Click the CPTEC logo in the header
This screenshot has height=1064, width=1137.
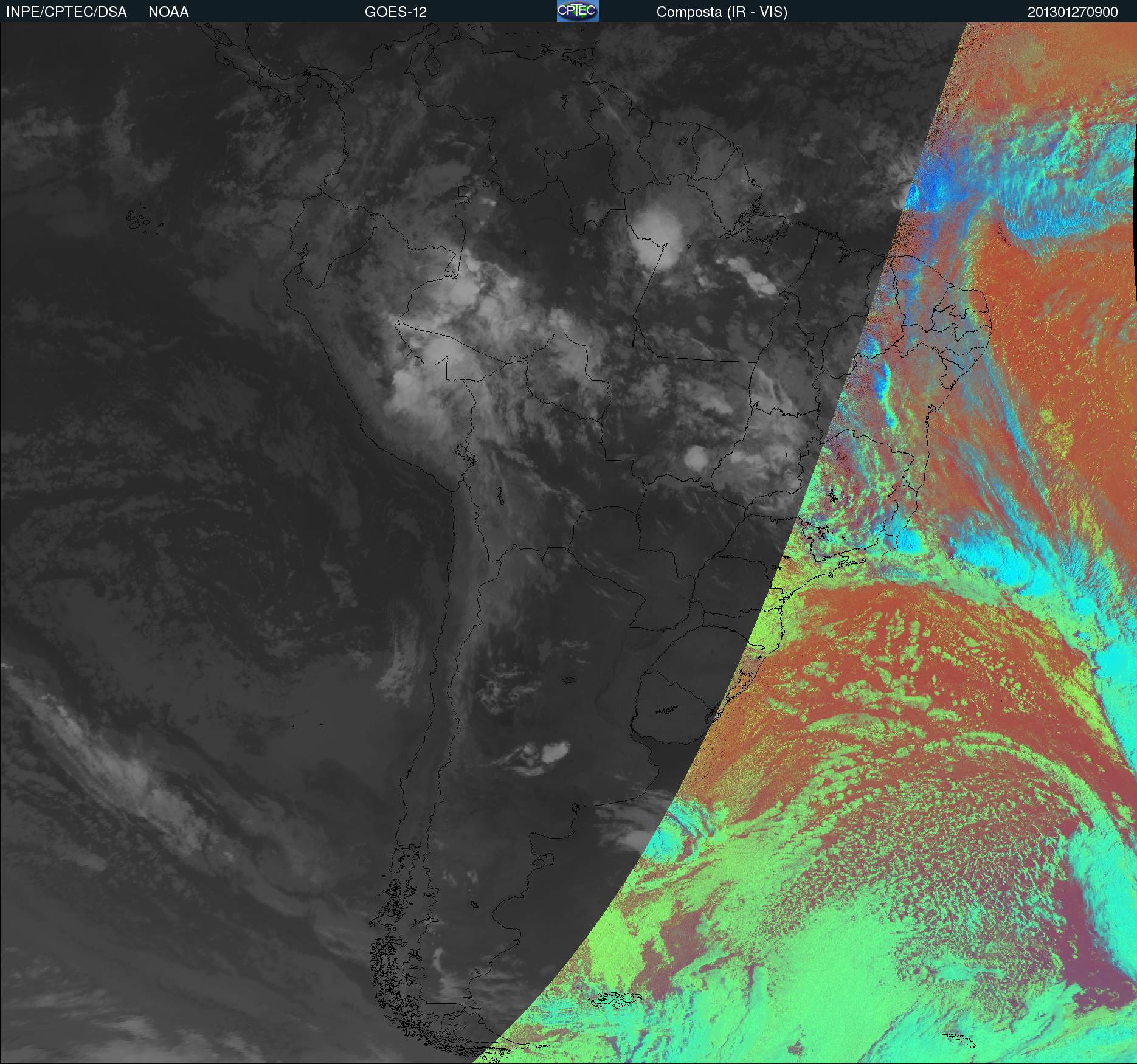pos(578,11)
